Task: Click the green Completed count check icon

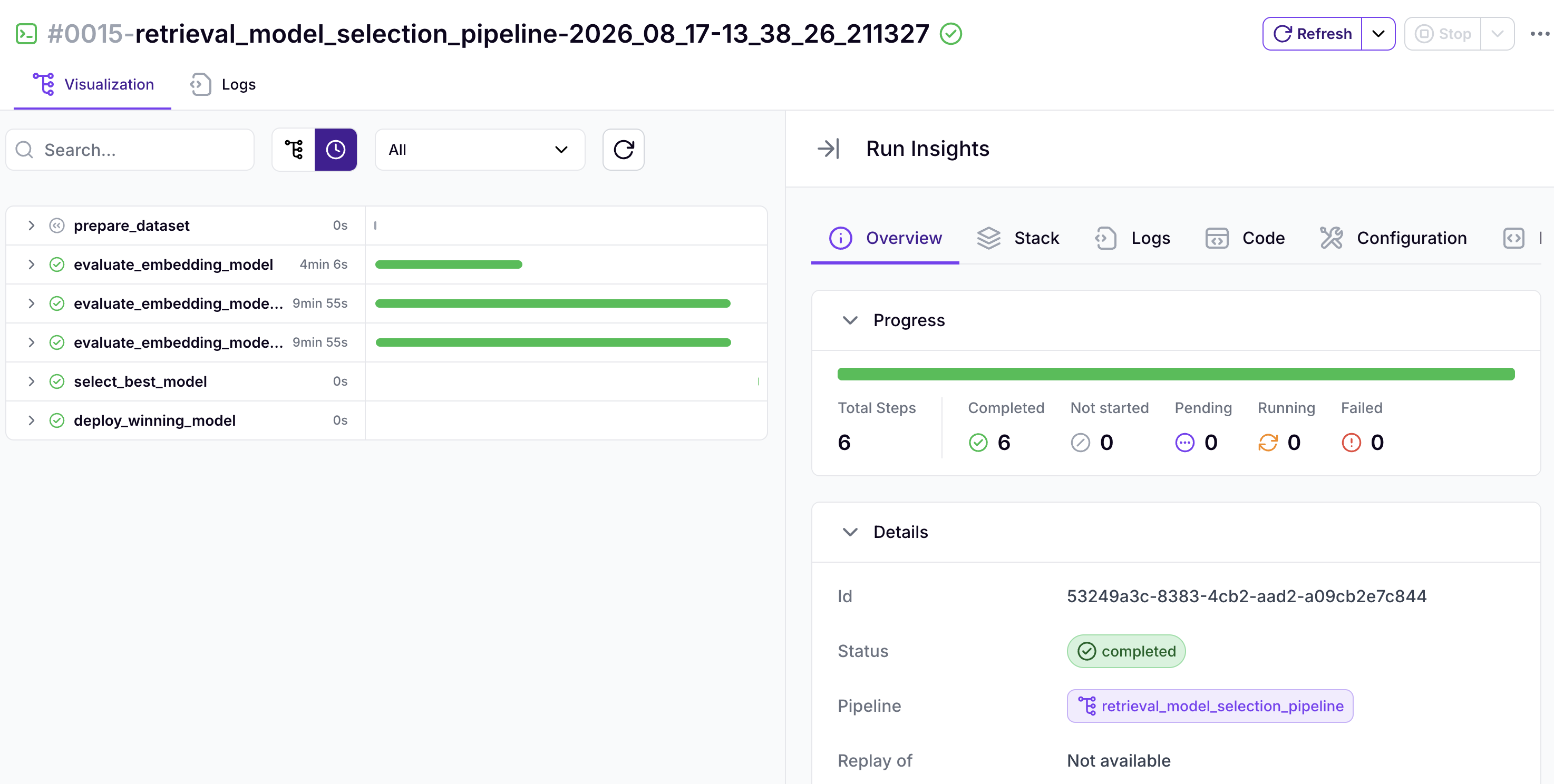Action: click(x=978, y=443)
